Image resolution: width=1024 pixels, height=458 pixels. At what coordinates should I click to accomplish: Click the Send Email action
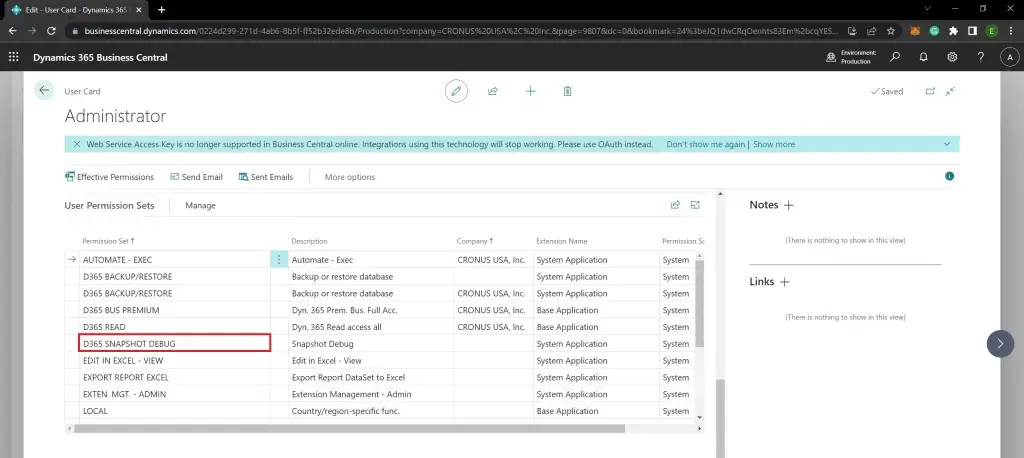click(196, 177)
